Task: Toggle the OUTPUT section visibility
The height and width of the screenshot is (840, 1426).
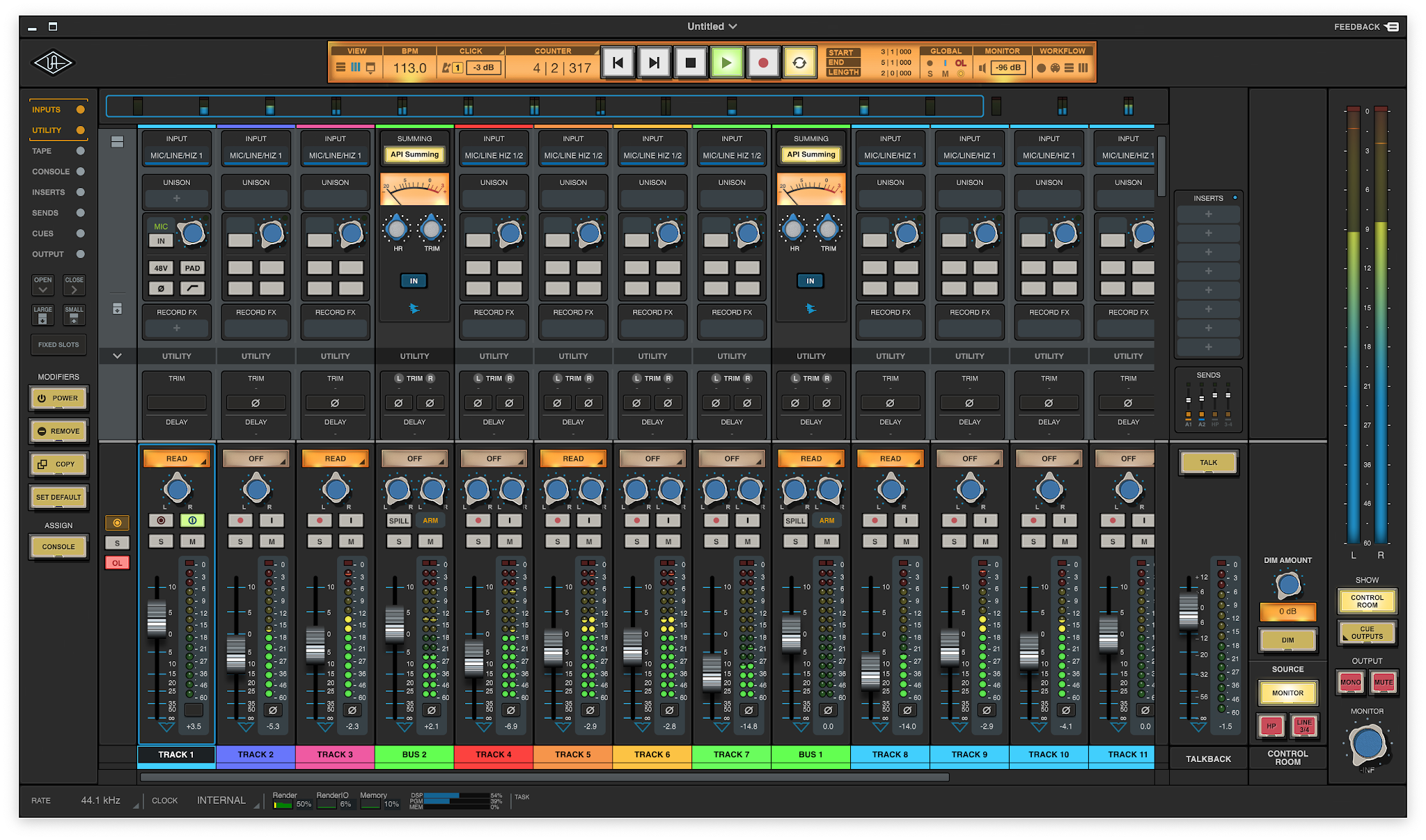Action: click(x=81, y=254)
